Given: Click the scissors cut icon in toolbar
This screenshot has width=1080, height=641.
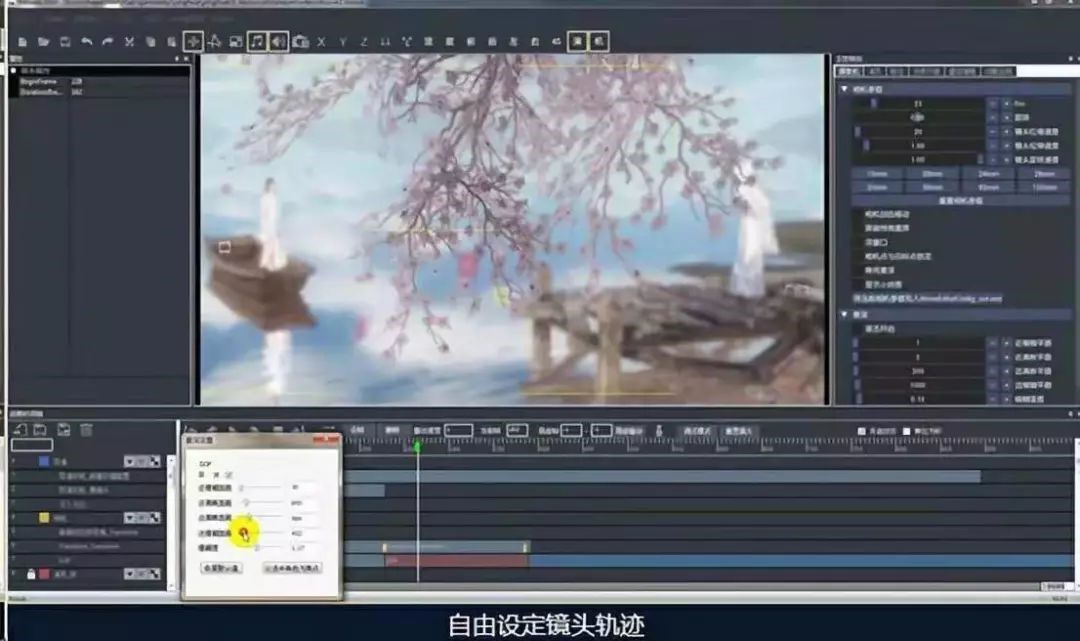Looking at the screenshot, I should pos(129,41).
